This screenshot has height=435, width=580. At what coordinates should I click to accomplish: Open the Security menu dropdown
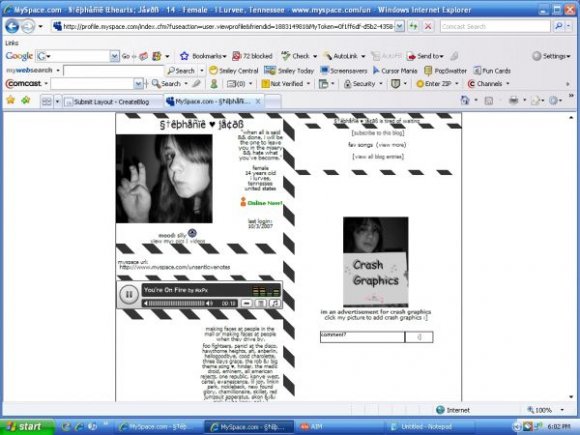(x=381, y=84)
